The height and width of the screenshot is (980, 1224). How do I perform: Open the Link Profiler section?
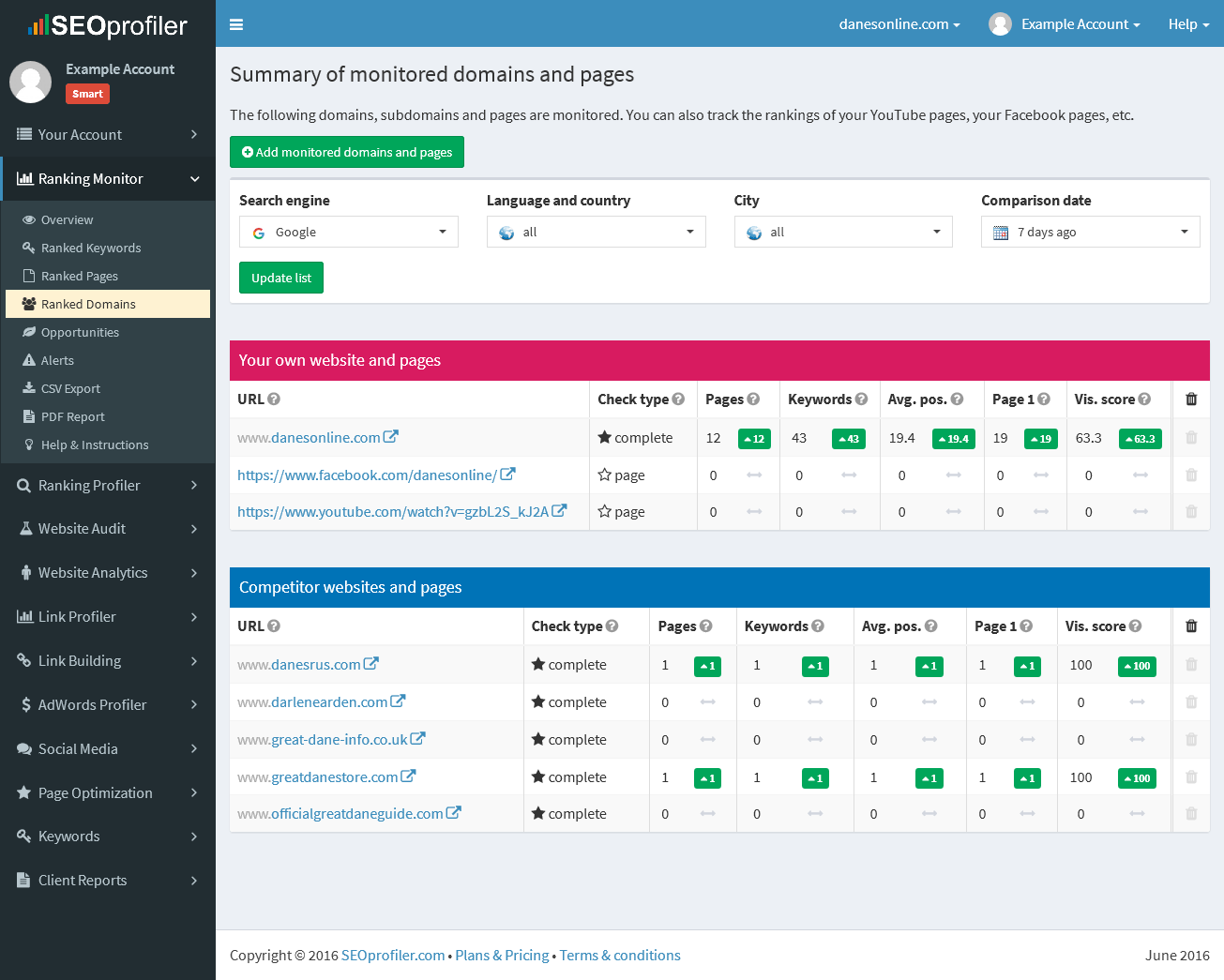(x=74, y=616)
